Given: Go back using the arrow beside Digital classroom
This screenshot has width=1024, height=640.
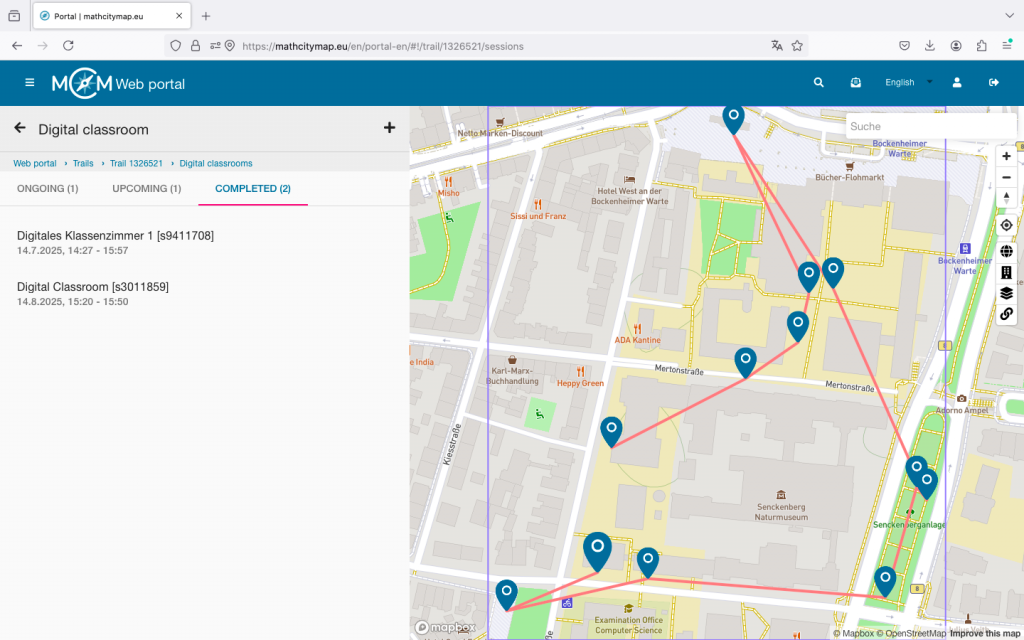Looking at the screenshot, I should coord(20,128).
